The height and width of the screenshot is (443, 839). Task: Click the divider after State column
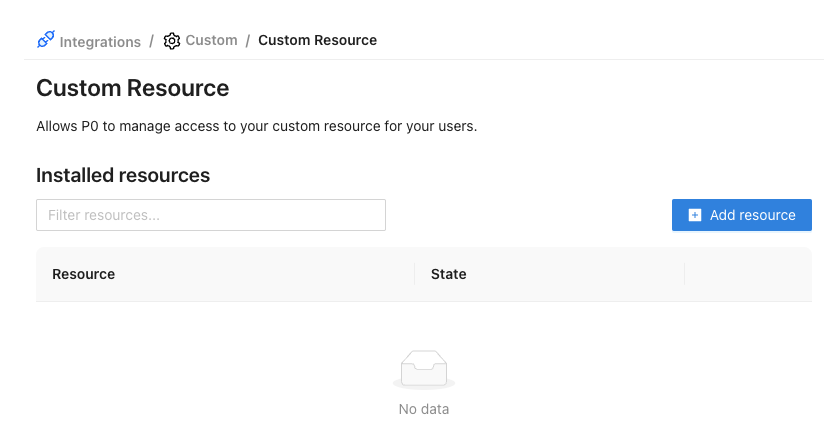(685, 274)
